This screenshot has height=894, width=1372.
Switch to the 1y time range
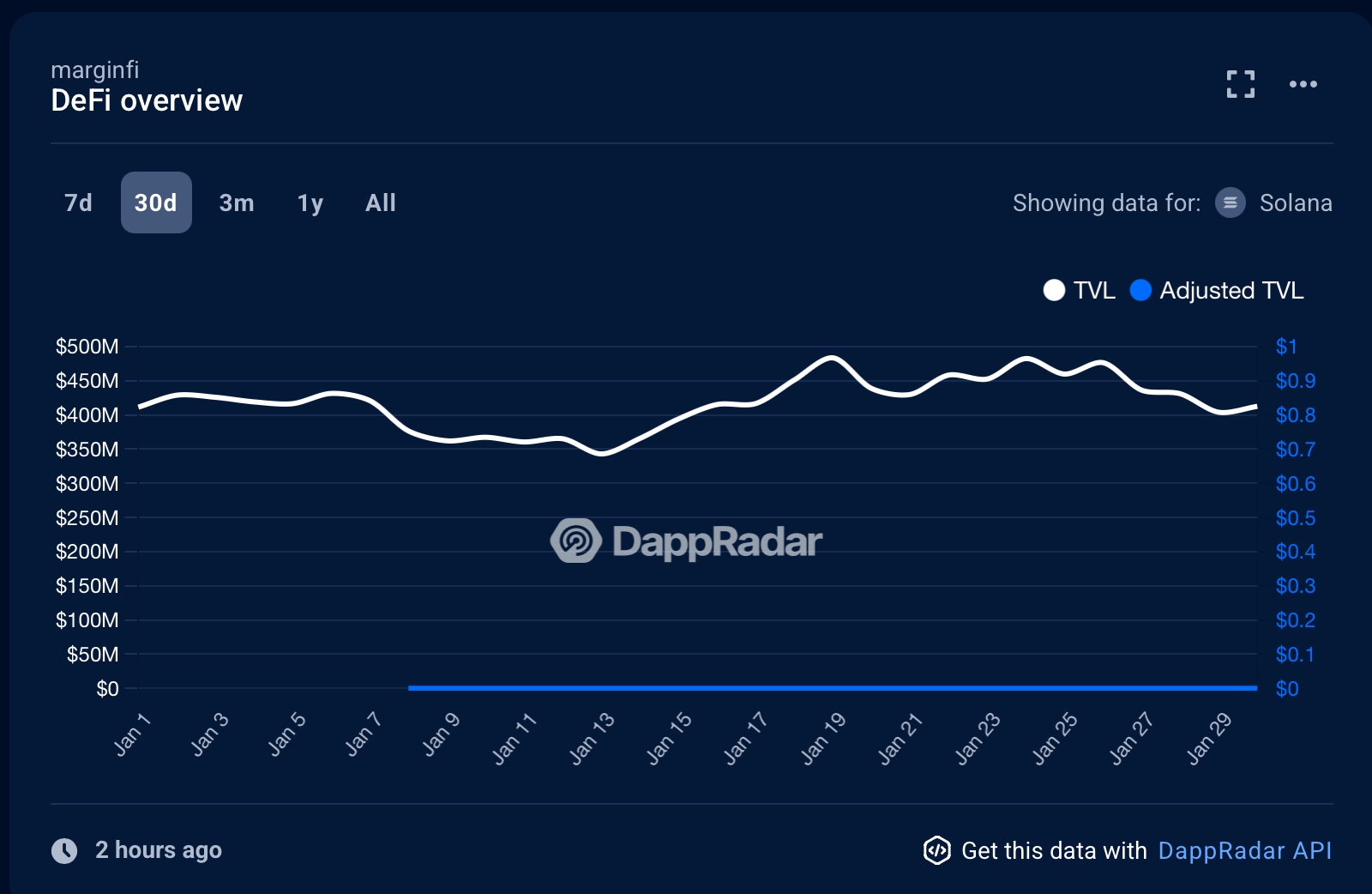[310, 202]
